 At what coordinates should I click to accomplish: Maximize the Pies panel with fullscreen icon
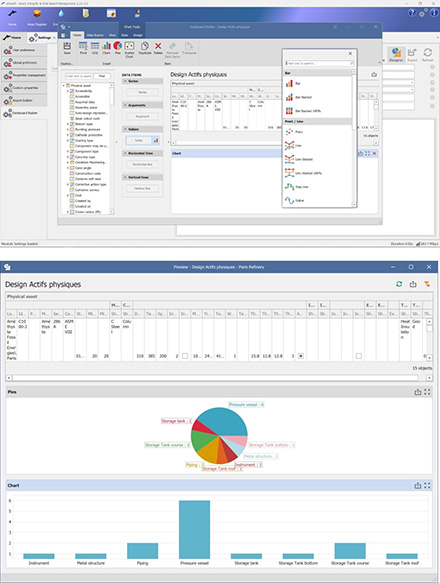click(x=427, y=392)
